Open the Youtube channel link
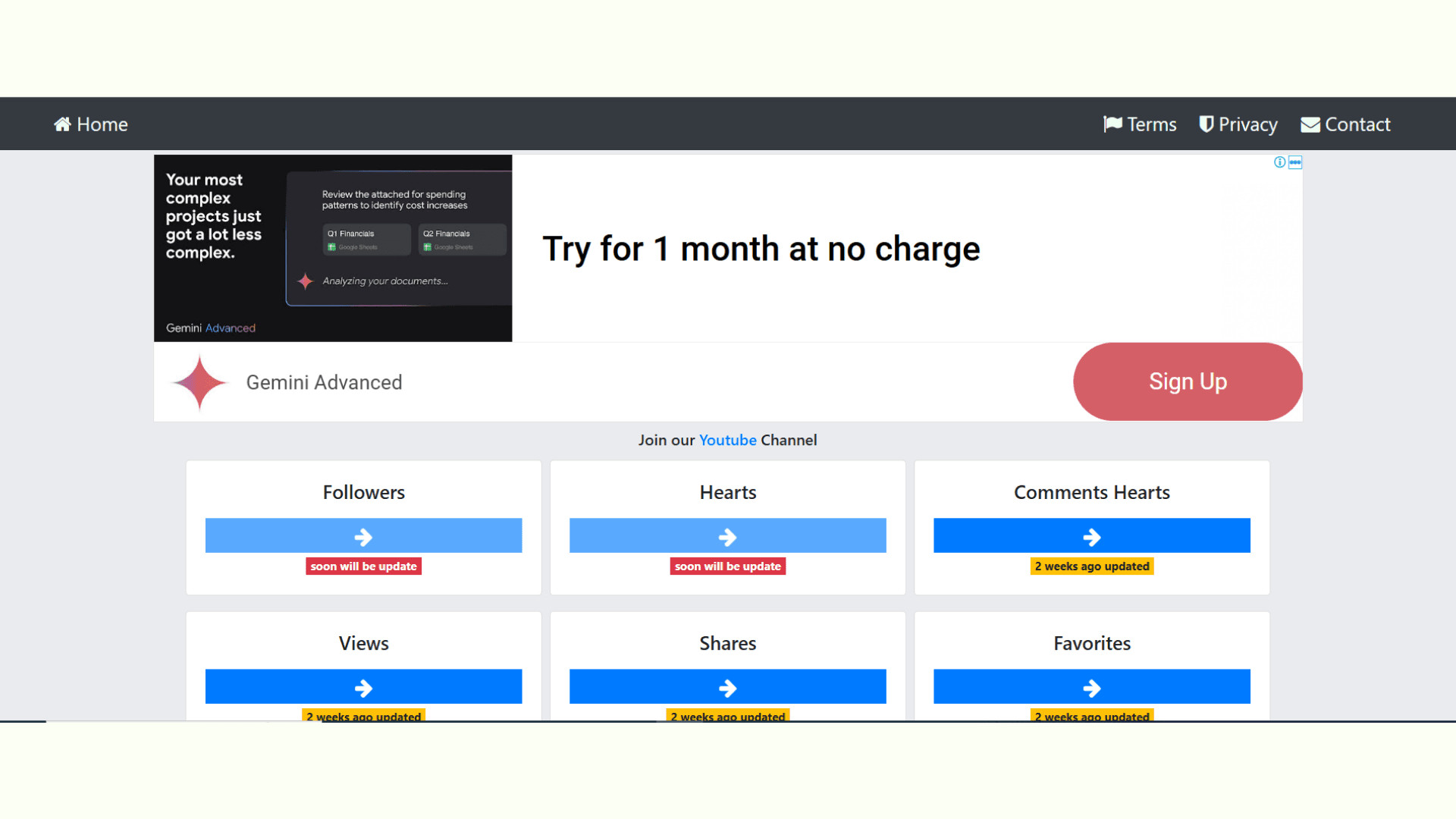This screenshot has height=819, width=1456. click(x=727, y=440)
